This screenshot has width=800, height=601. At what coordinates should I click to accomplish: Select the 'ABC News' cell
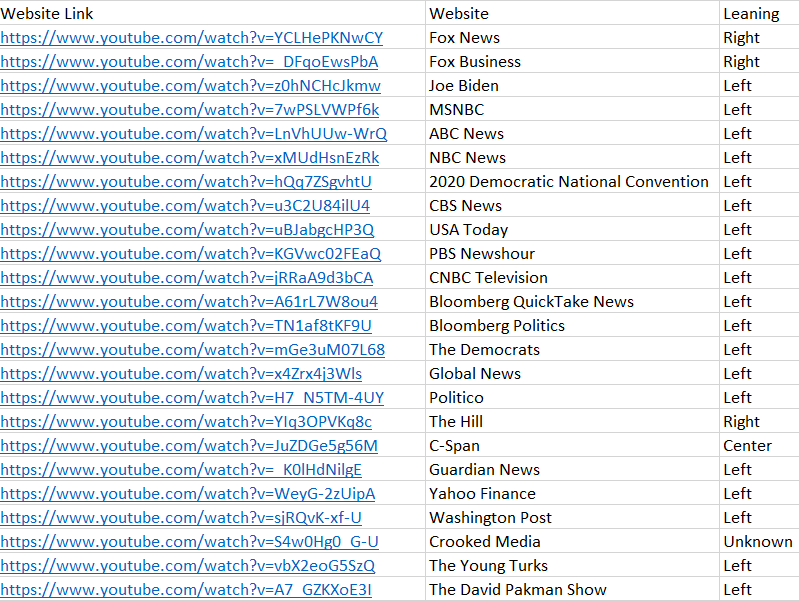coord(572,133)
